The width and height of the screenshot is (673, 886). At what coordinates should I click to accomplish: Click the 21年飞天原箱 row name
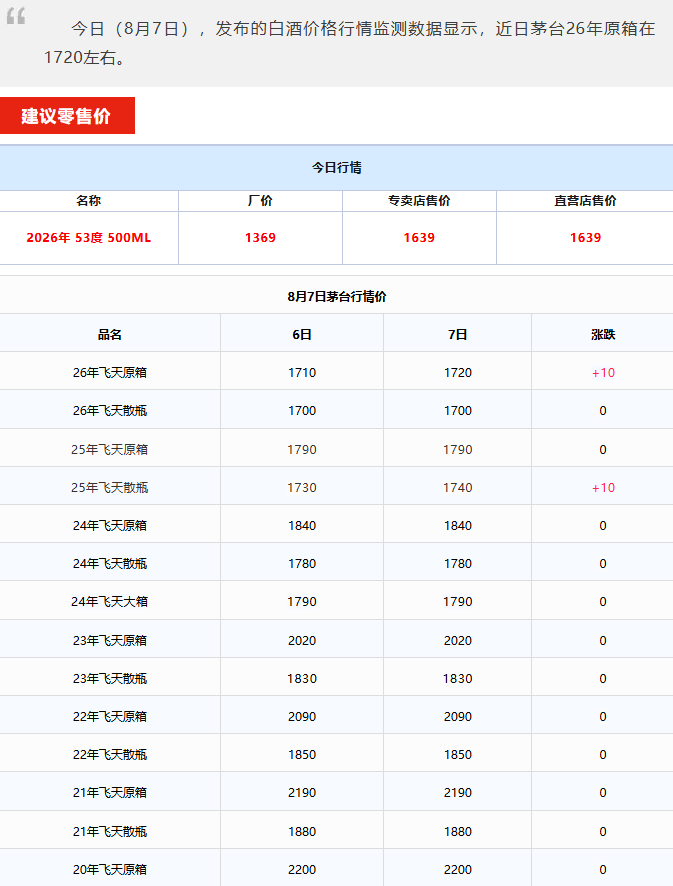pos(110,793)
